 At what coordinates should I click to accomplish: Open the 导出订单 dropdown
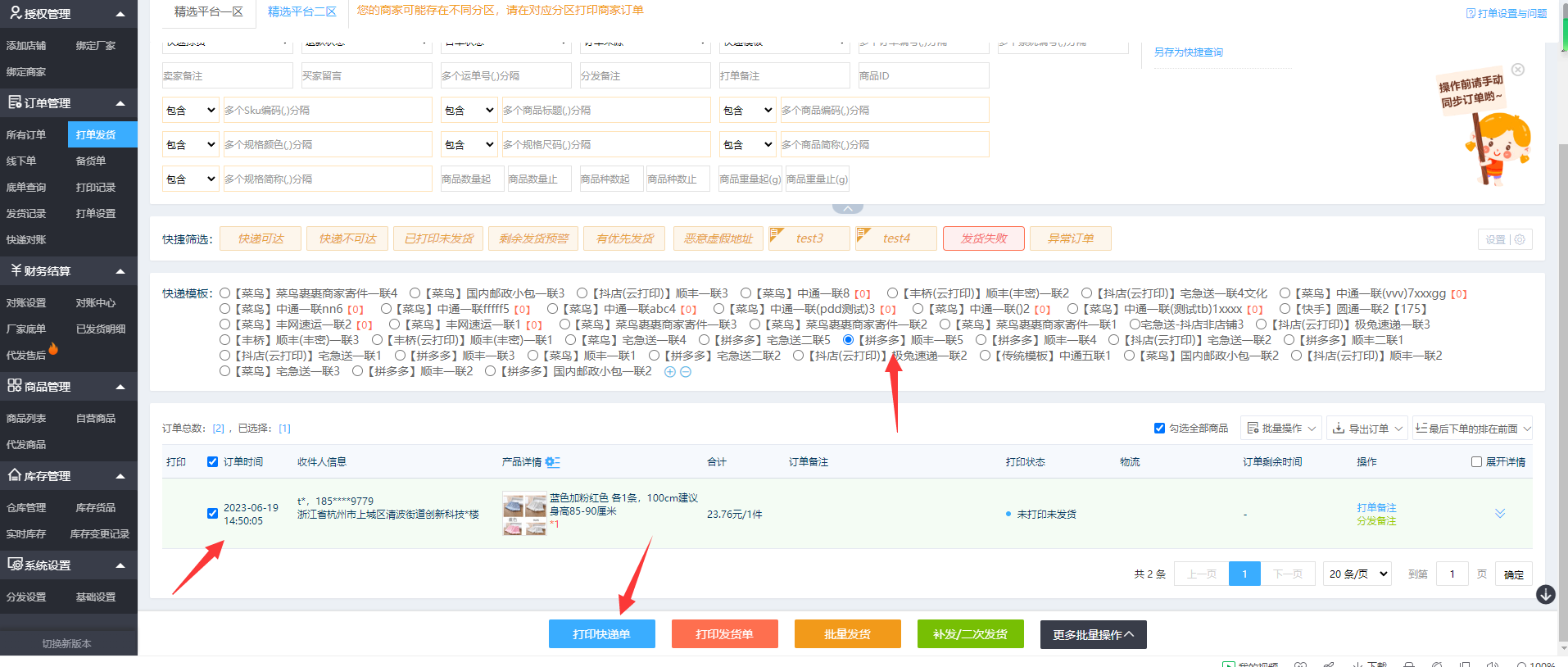[x=1366, y=428]
